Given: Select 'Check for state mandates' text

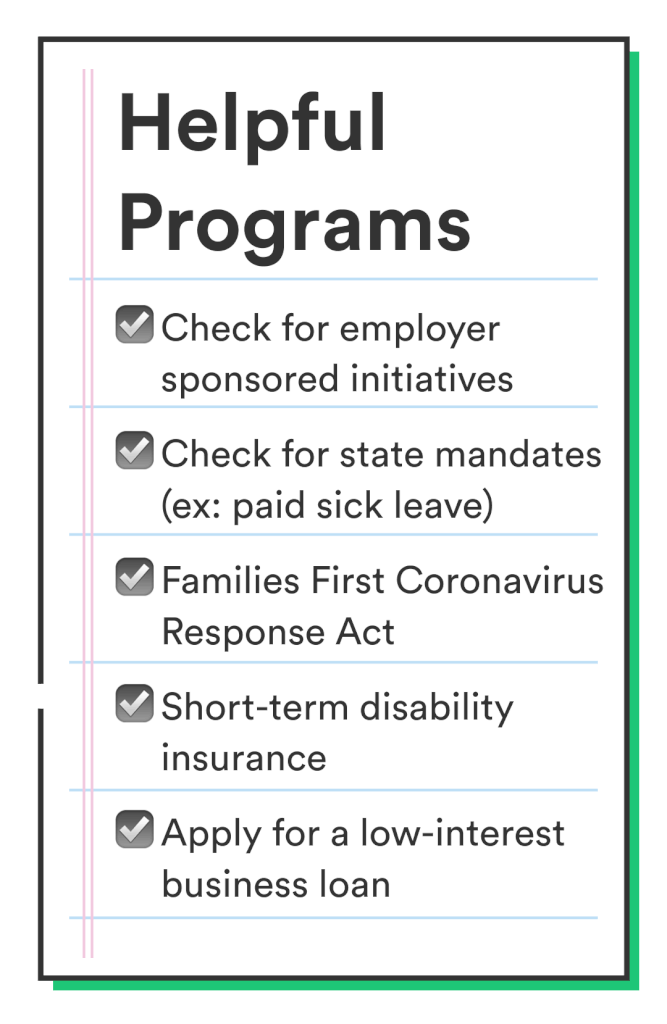Looking at the screenshot, I should coord(382,454).
